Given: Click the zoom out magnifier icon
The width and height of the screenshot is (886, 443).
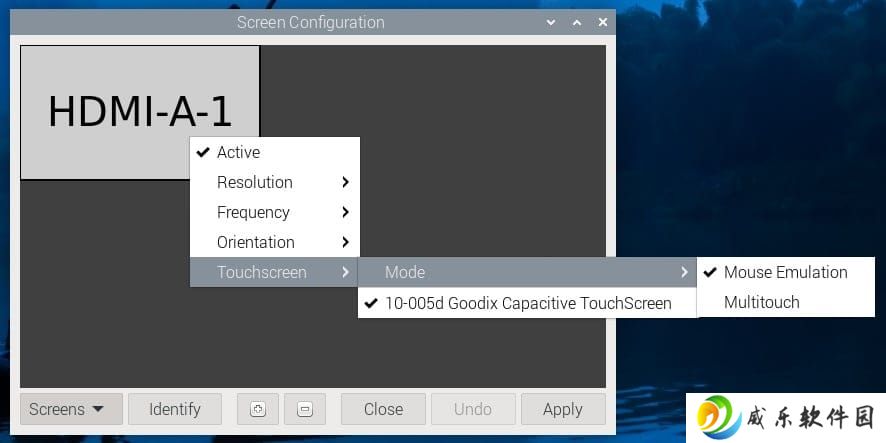Looking at the screenshot, I should (305, 409).
